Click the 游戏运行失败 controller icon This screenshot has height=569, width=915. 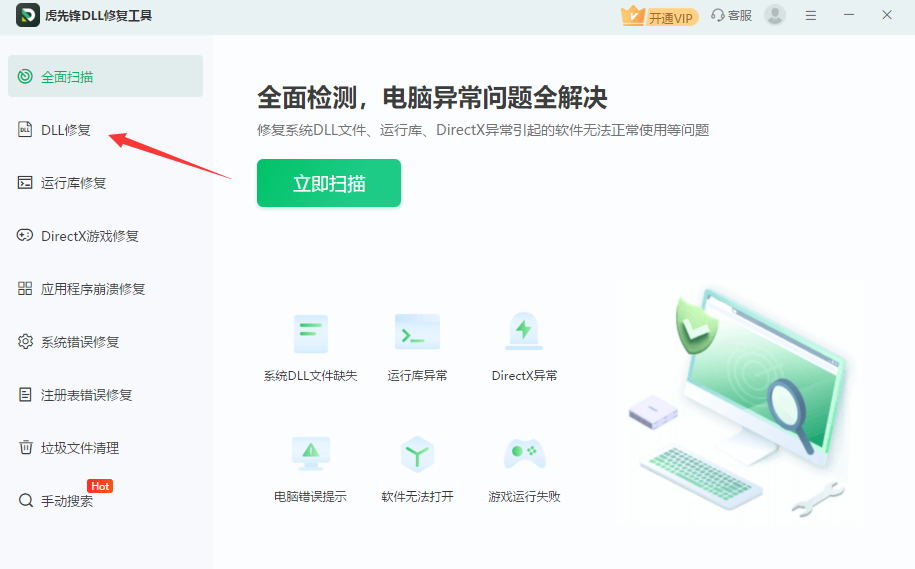(x=525, y=453)
